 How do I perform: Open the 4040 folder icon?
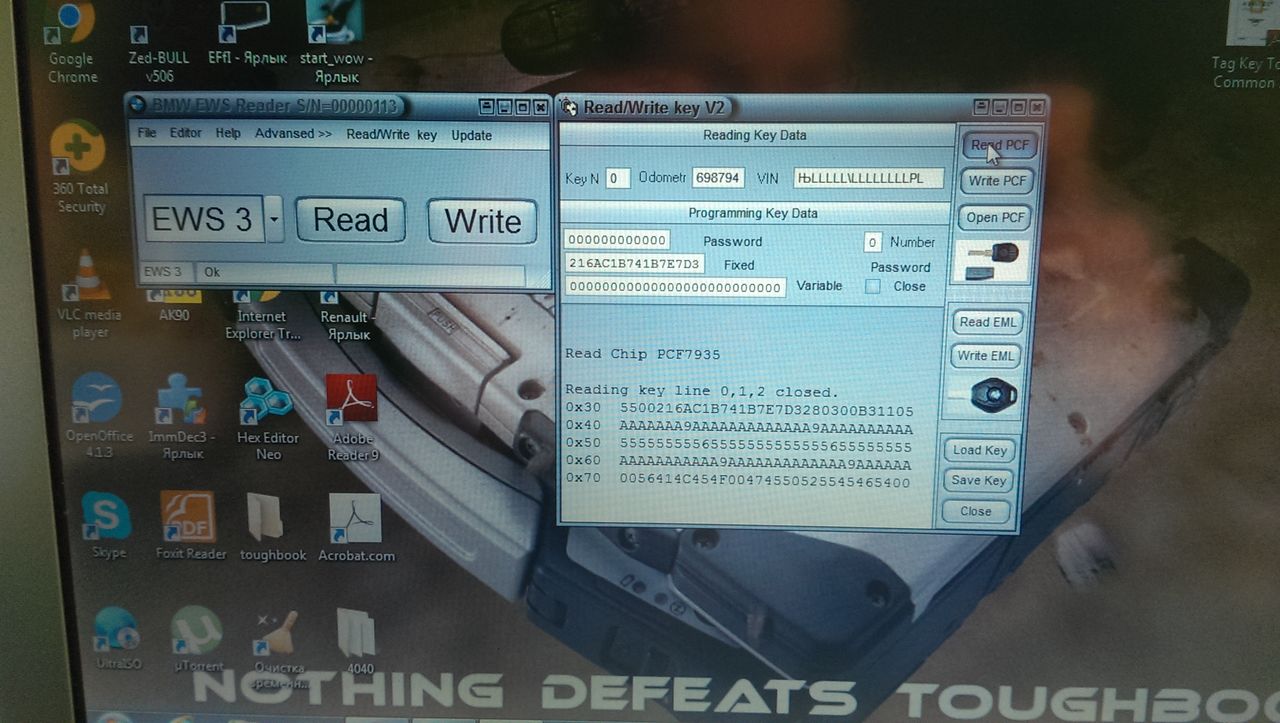click(x=357, y=642)
